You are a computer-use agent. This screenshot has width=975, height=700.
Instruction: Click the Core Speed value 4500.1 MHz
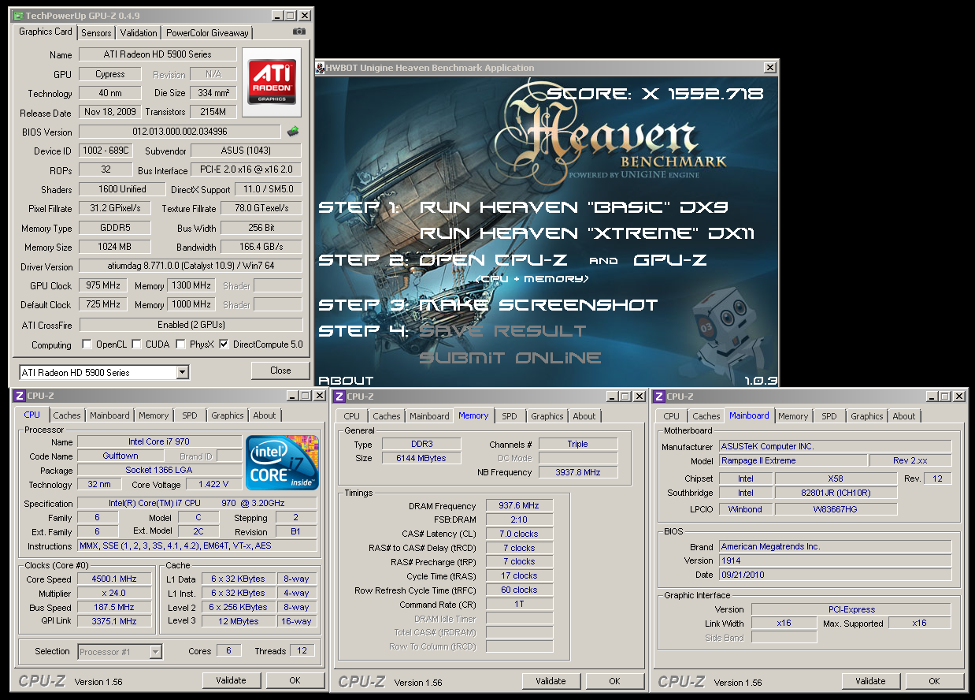(x=114, y=579)
